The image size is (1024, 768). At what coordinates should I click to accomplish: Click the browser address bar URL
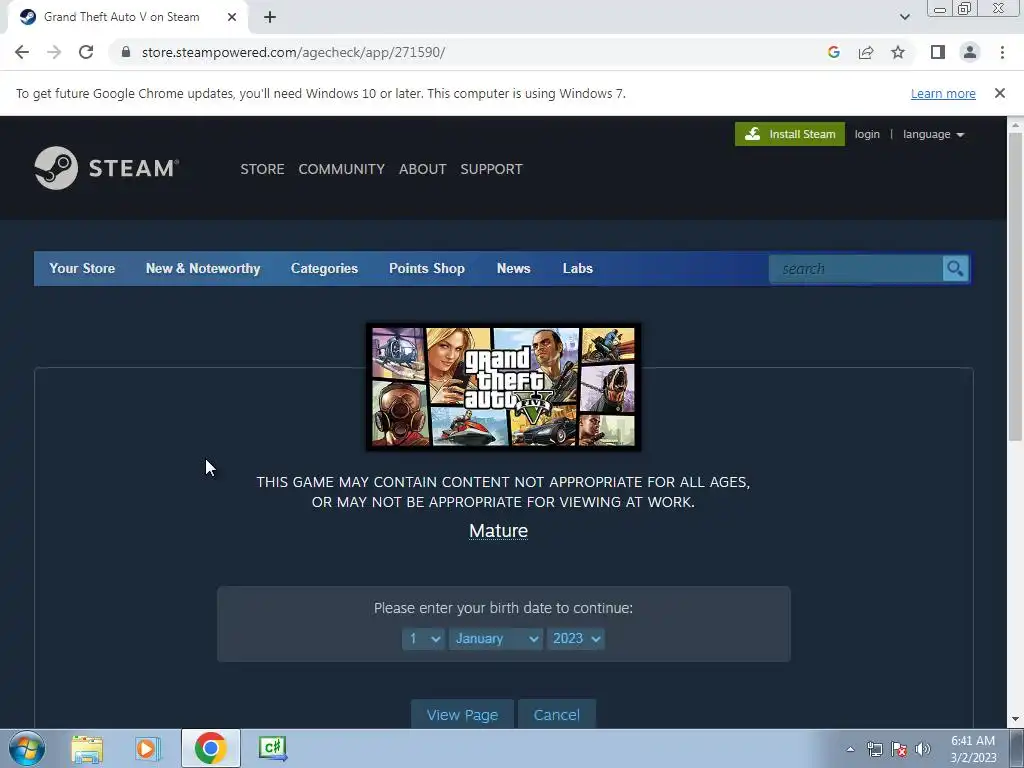[293, 52]
